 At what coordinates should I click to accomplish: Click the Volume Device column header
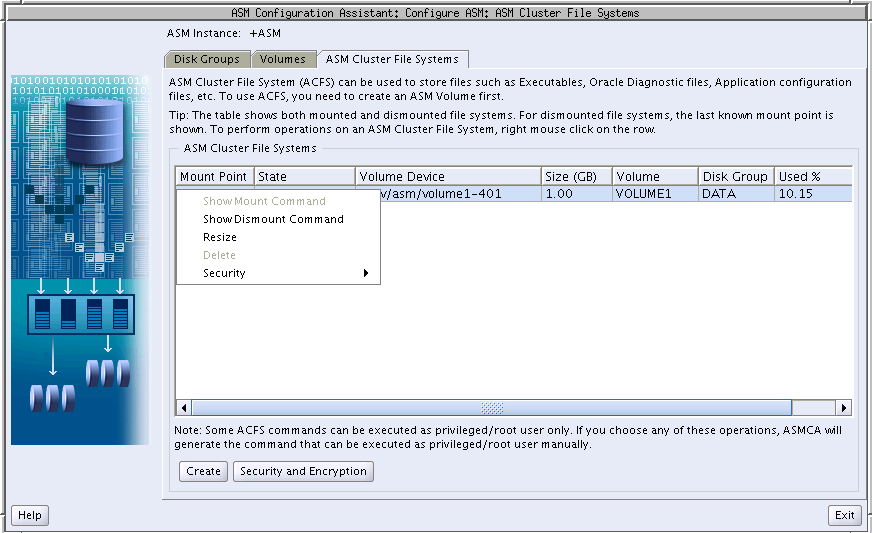[x=448, y=176]
